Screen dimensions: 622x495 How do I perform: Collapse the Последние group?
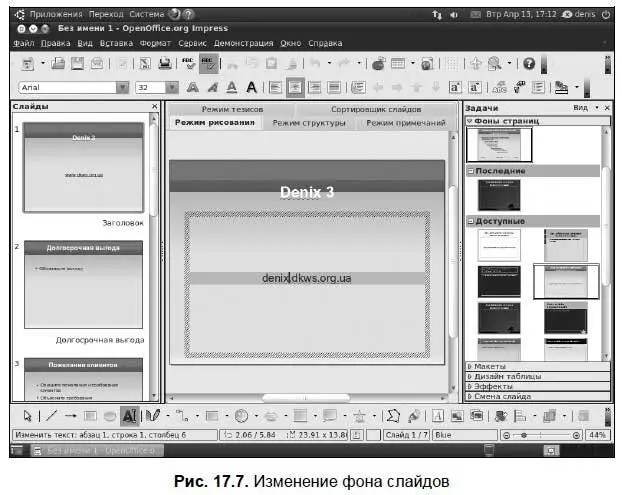[x=470, y=171]
